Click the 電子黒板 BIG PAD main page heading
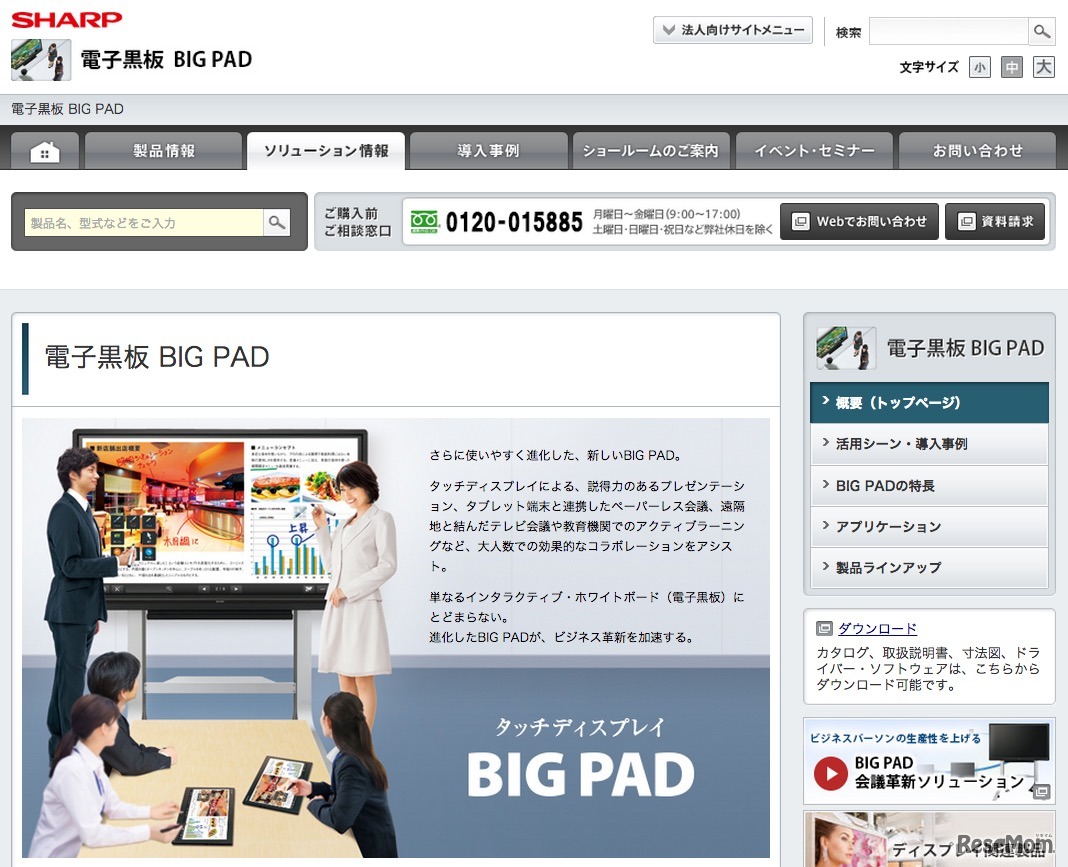Image resolution: width=1068 pixels, height=867 pixels. point(157,358)
